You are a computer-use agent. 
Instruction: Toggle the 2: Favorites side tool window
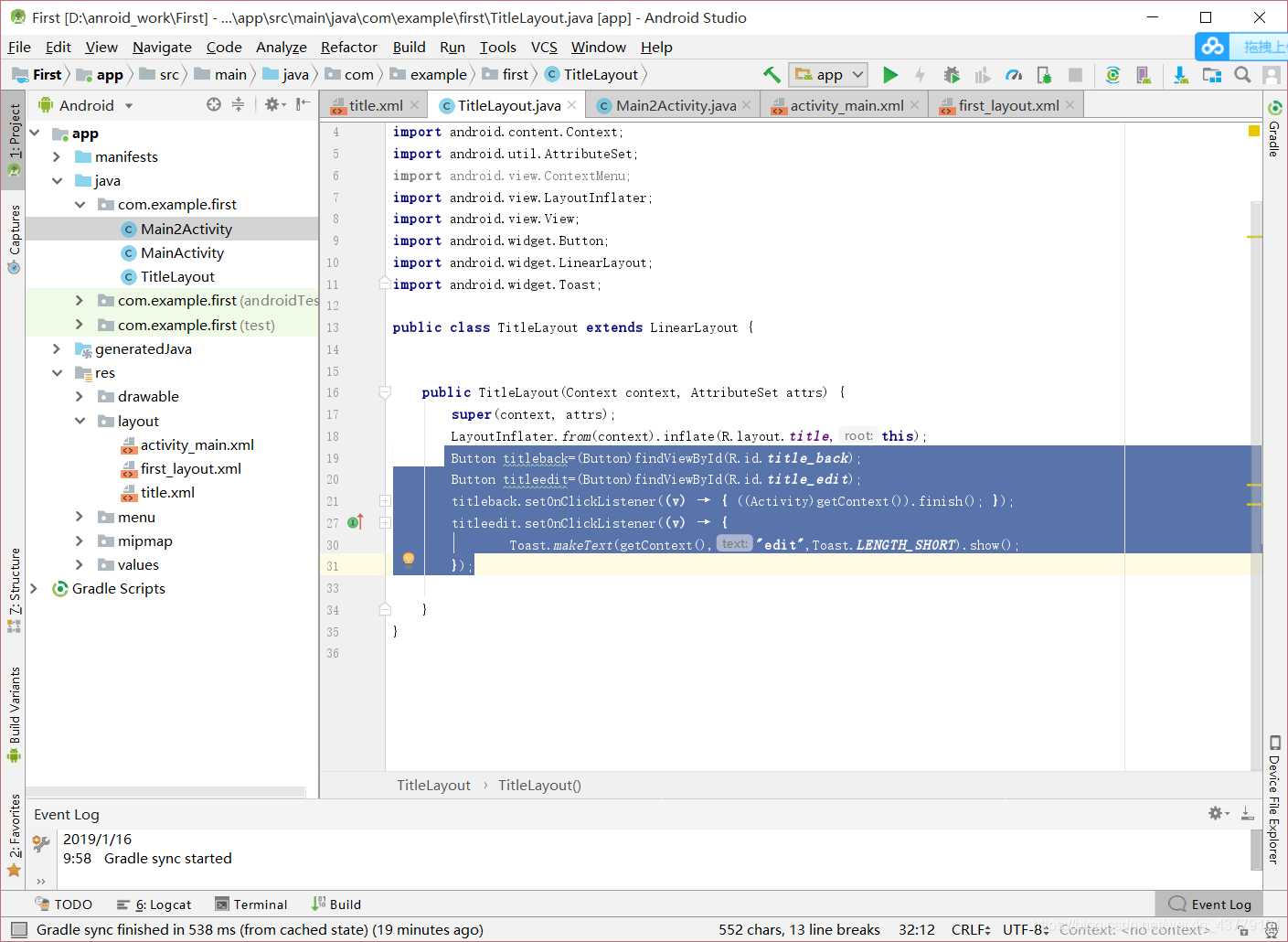tap(14, 835)
